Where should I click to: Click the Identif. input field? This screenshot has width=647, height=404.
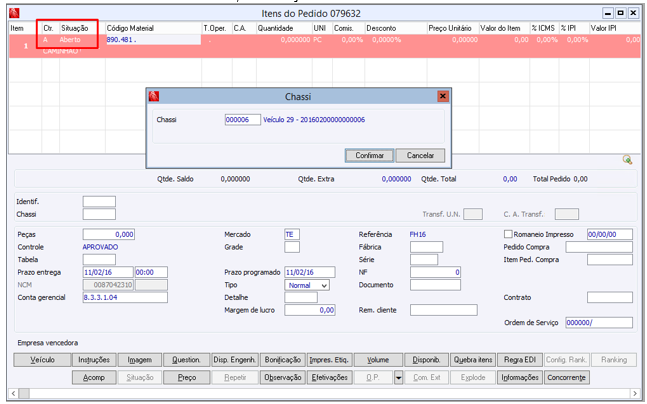[x=99, y=201]
